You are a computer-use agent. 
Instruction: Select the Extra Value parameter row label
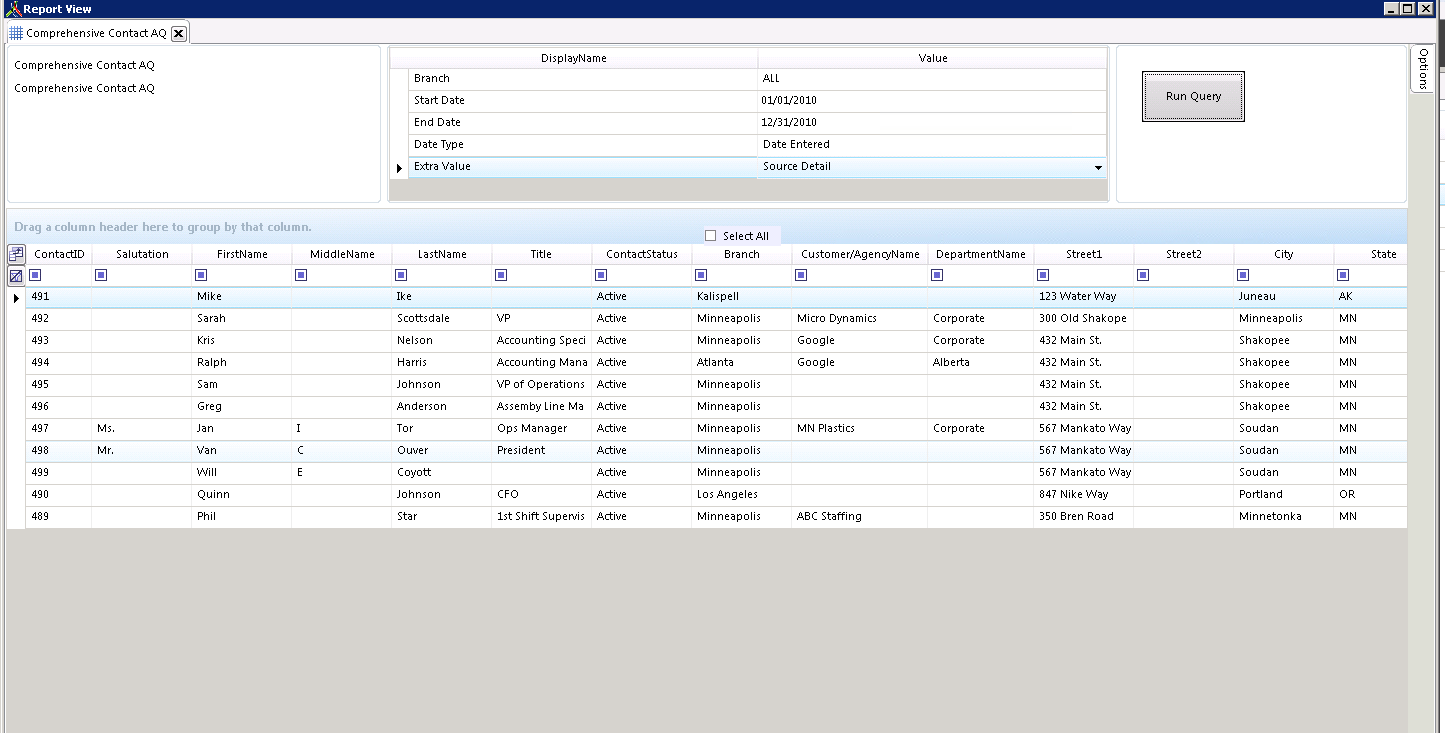coord(583,166)
